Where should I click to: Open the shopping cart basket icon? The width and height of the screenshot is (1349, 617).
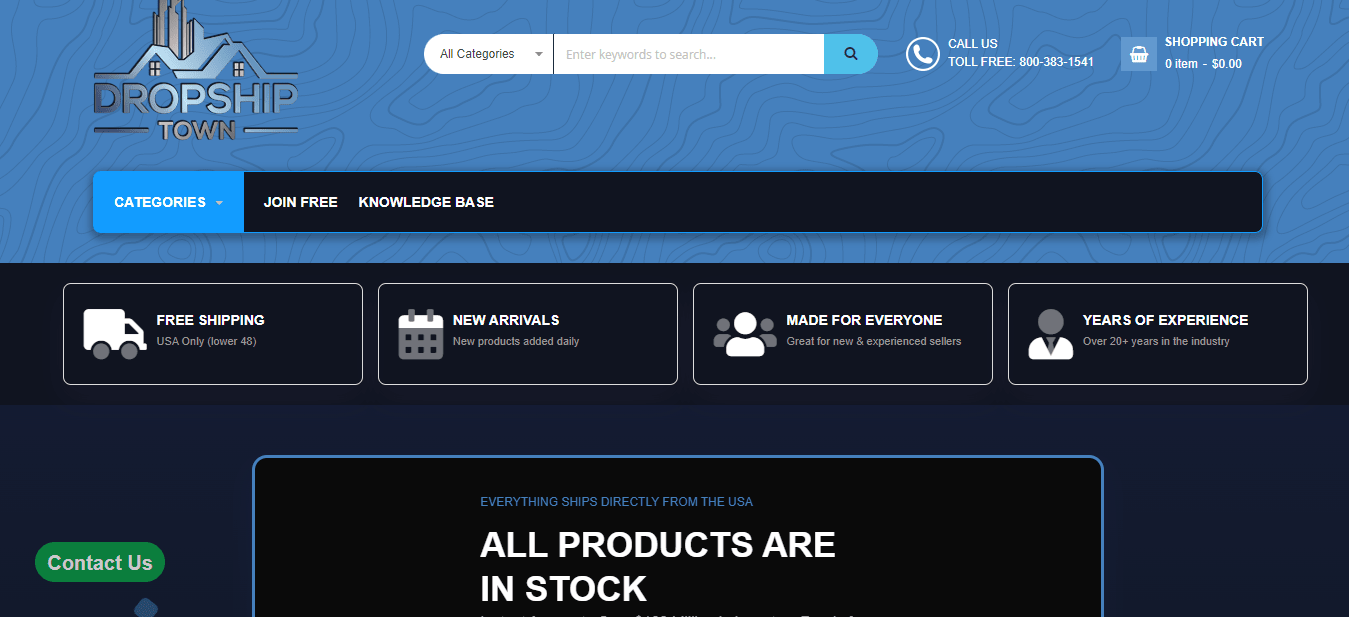tap(1138, 54)
